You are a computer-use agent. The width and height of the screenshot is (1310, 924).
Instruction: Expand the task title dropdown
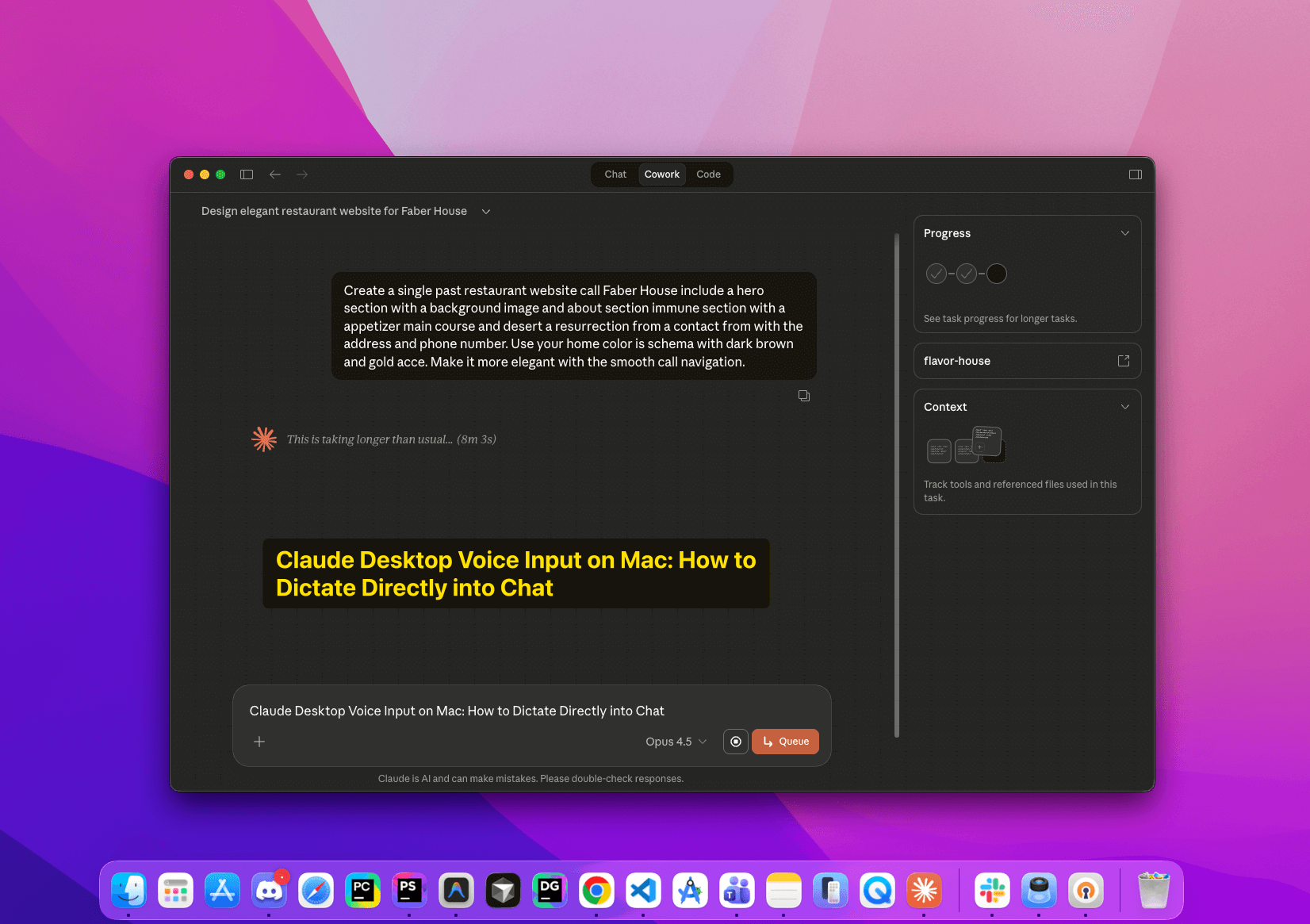coord(486,211)
